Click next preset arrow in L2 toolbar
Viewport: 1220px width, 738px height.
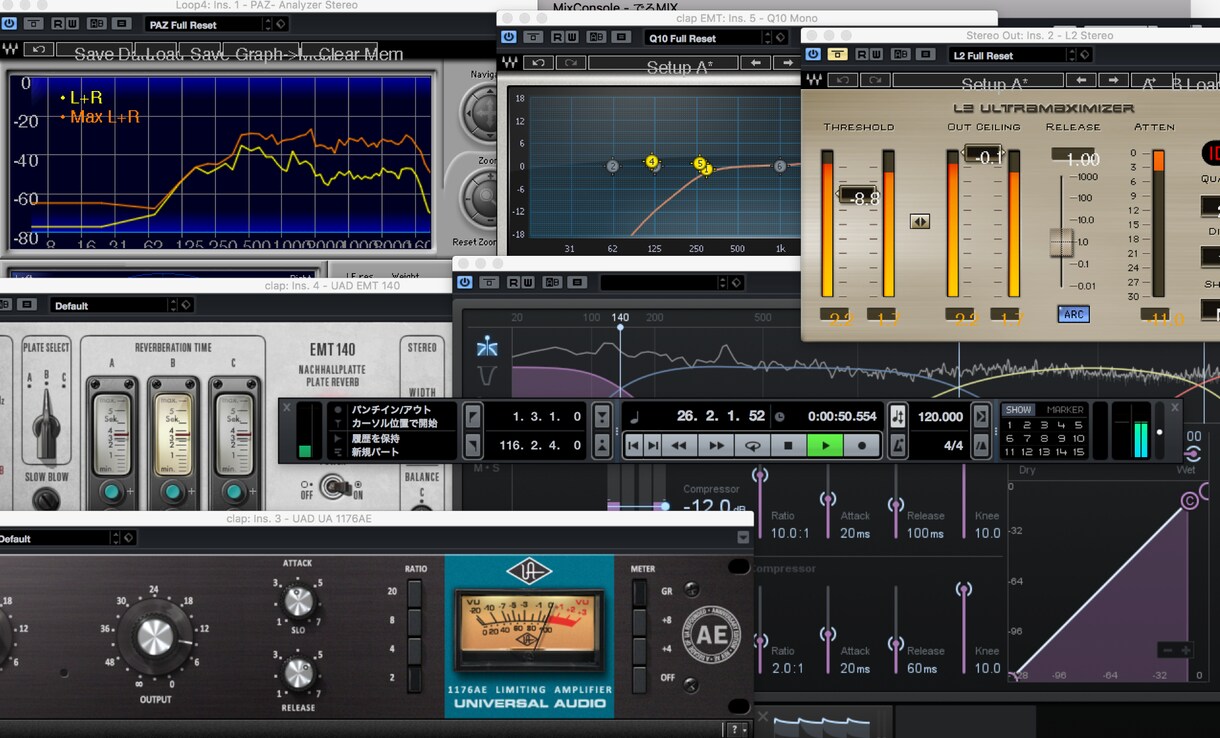click(x=1112, y=80)
